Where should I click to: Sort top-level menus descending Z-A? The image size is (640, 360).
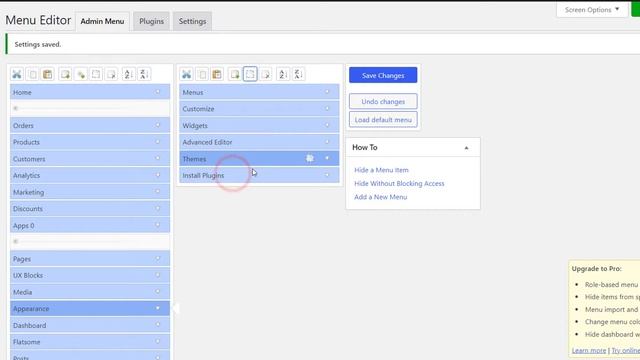pos(144,74)
